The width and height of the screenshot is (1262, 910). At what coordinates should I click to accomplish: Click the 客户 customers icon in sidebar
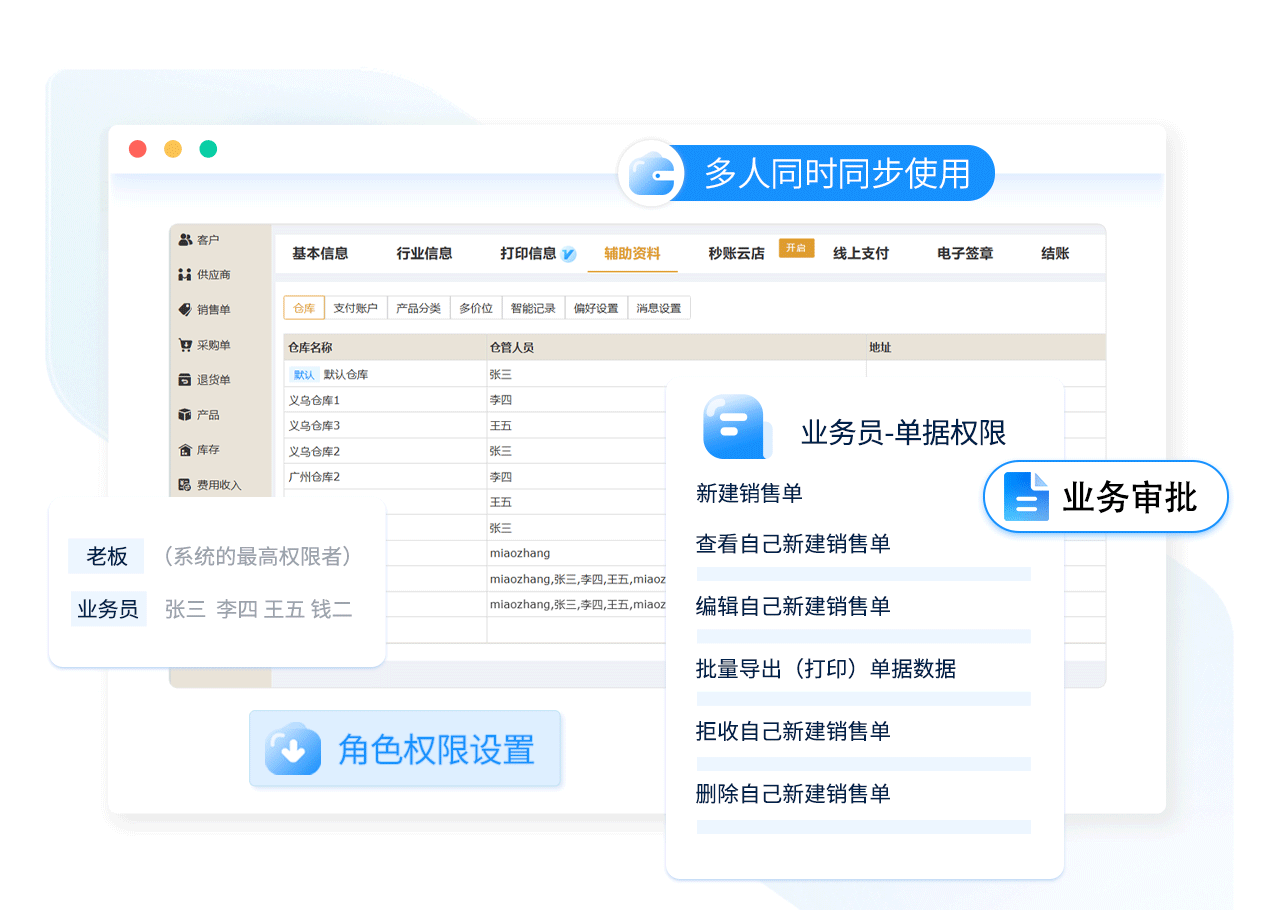click(185, 240)
